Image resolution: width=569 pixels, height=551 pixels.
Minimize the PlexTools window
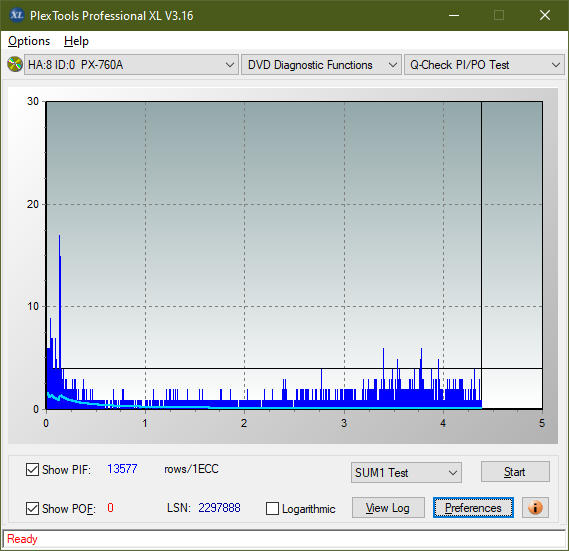tap(454, 15)
